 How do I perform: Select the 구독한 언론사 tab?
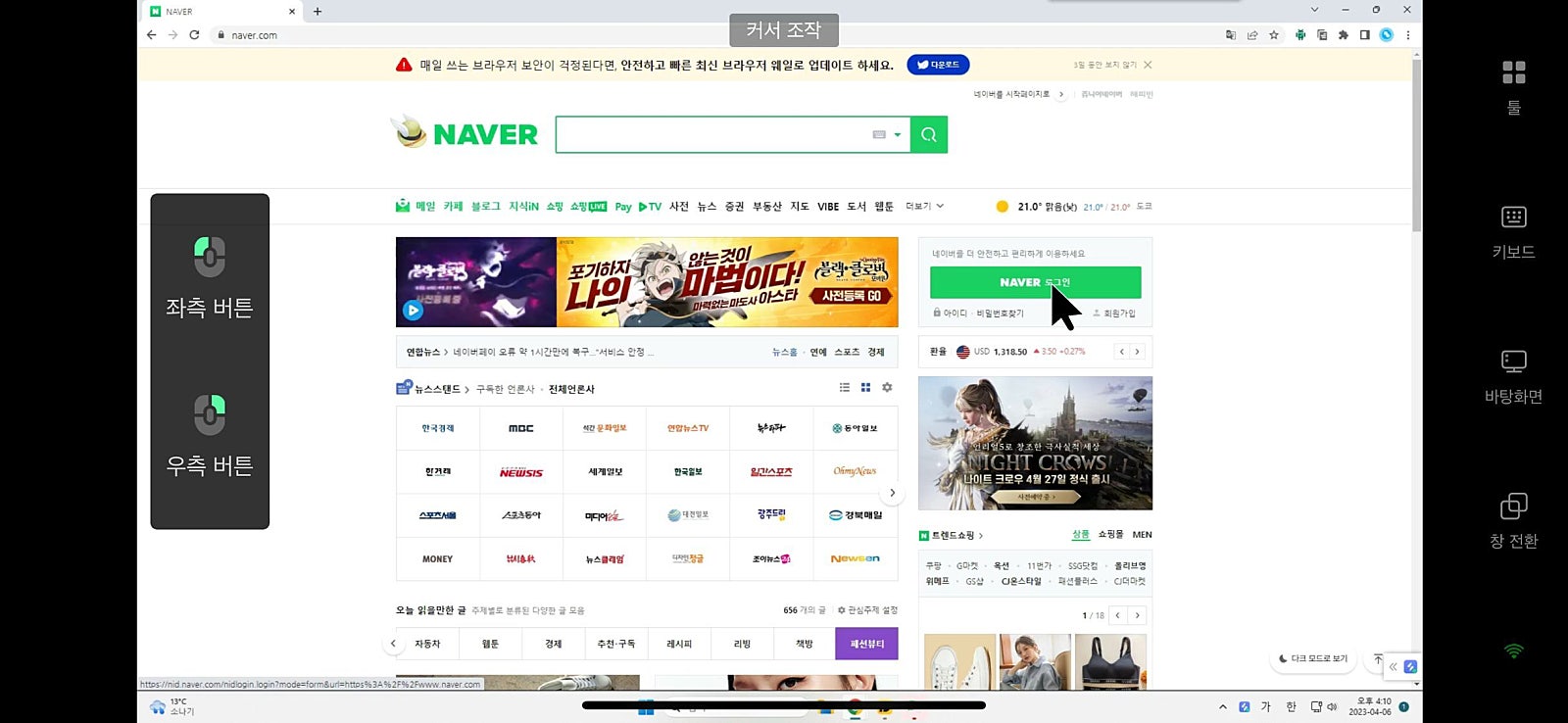(506, 390)
